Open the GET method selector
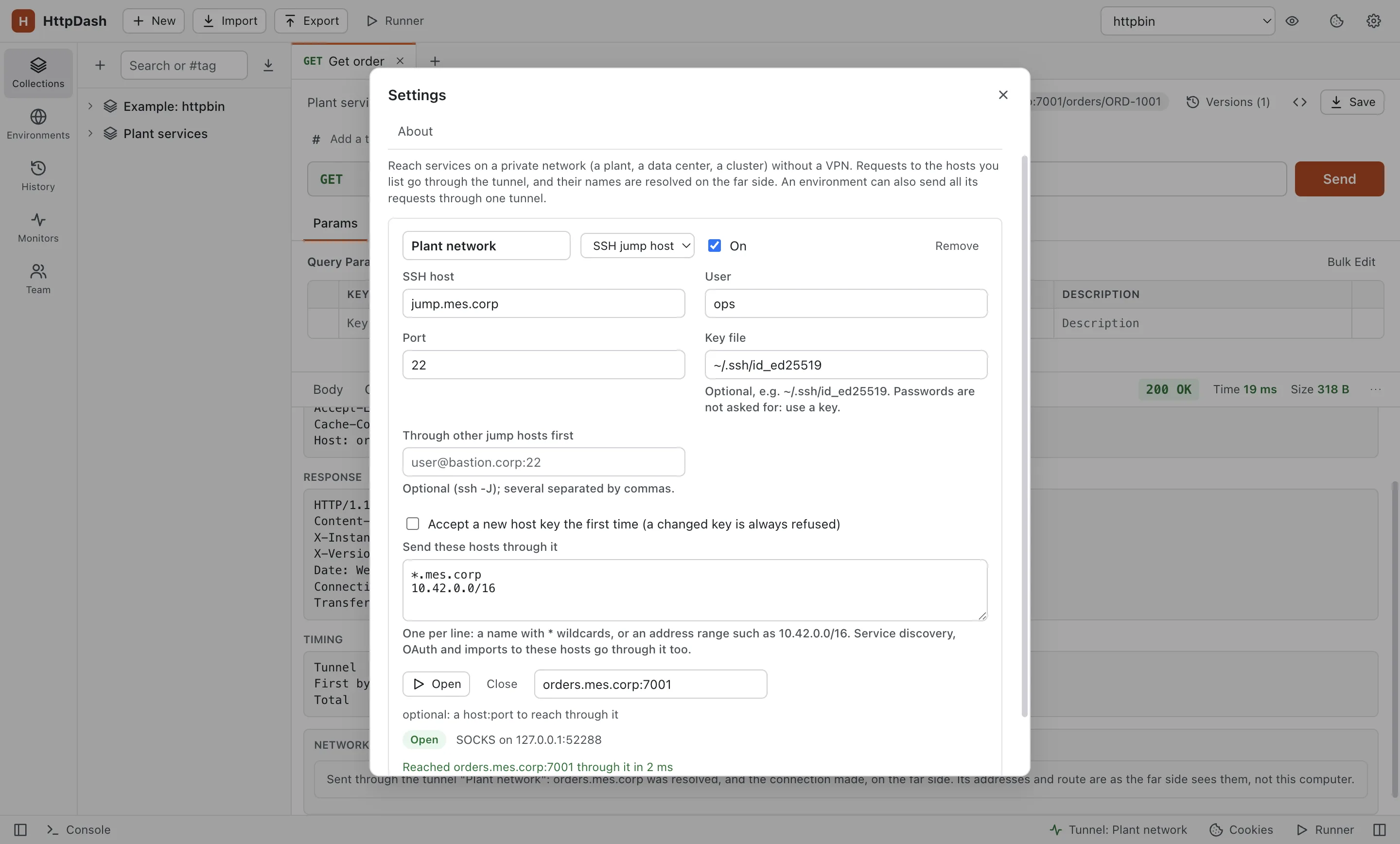The width and height of the screenshot is (1400, 844). 339,179
